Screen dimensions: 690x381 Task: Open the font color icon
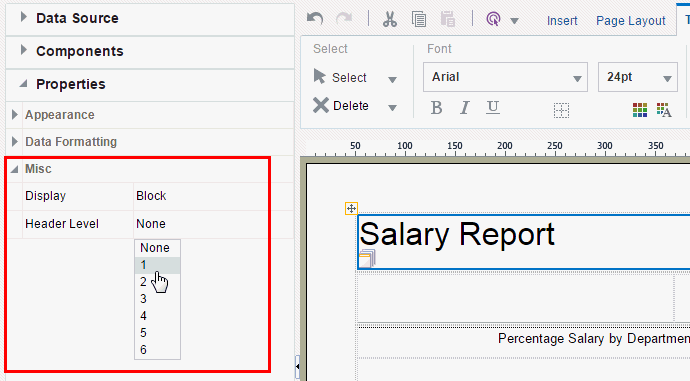tap(664, 110)
